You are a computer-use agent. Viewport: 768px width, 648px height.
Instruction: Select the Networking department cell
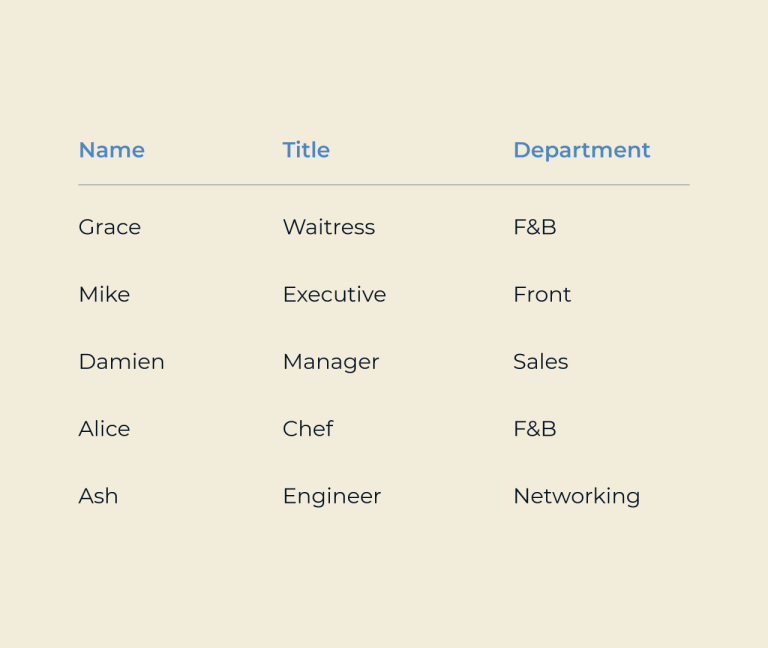pos(576,497)
